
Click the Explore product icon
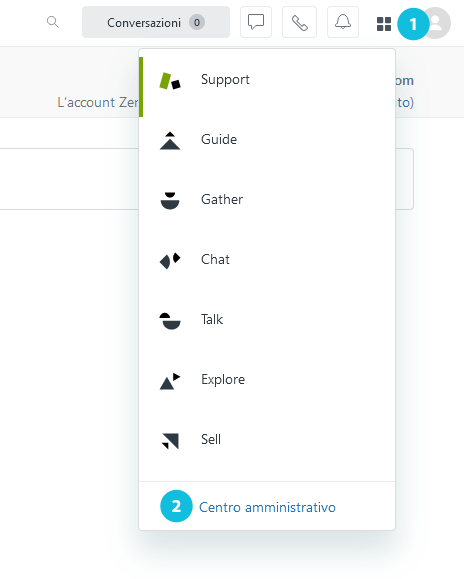[x=170, y=381]
